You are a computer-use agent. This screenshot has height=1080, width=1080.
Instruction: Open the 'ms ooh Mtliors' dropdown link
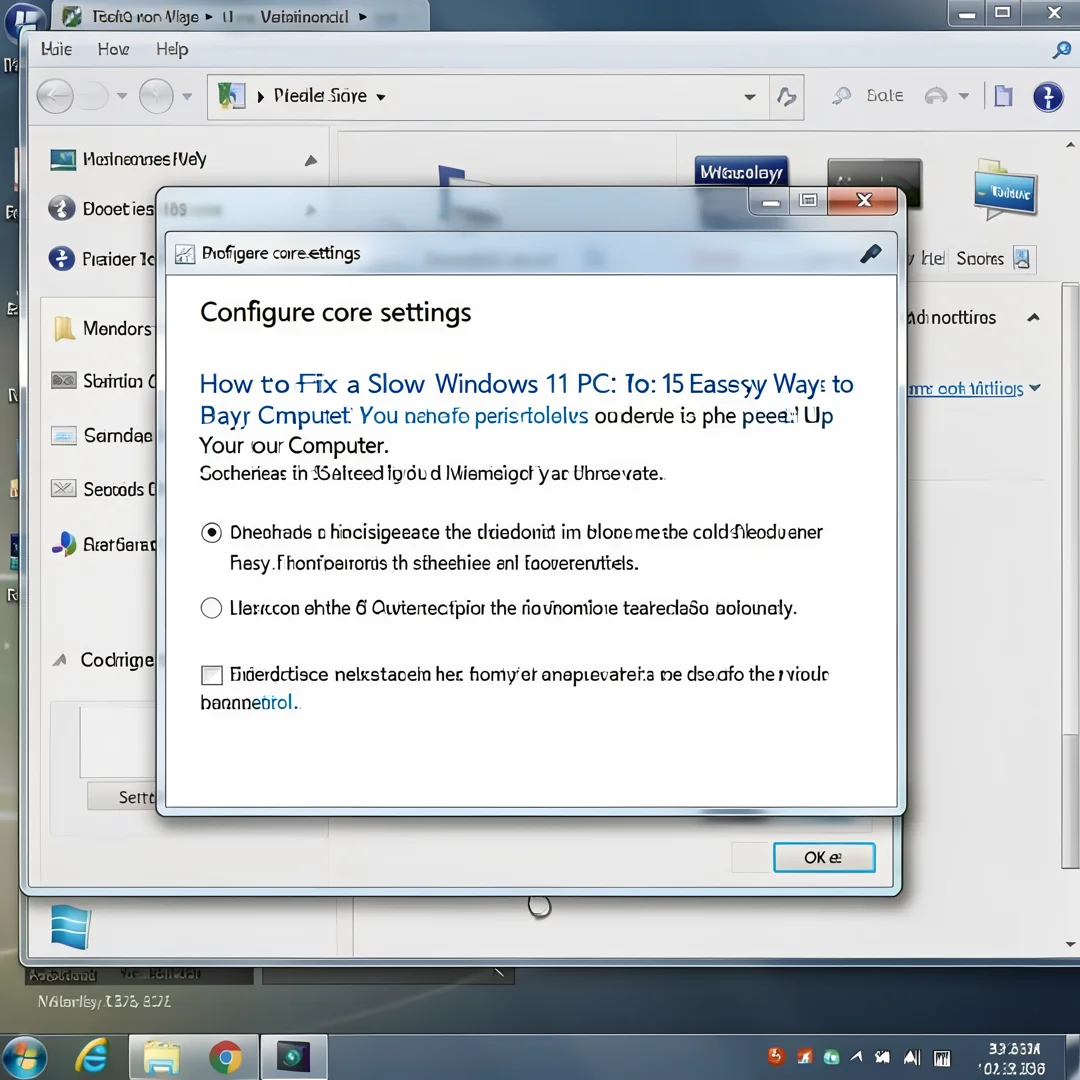973,388
